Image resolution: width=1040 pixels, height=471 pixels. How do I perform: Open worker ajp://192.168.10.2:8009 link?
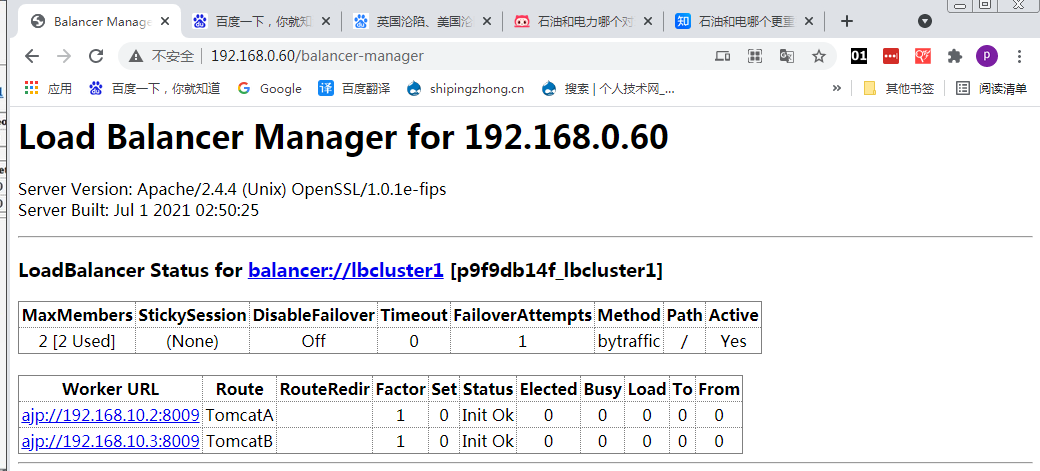pyautogui.click(x=110, y=414)
